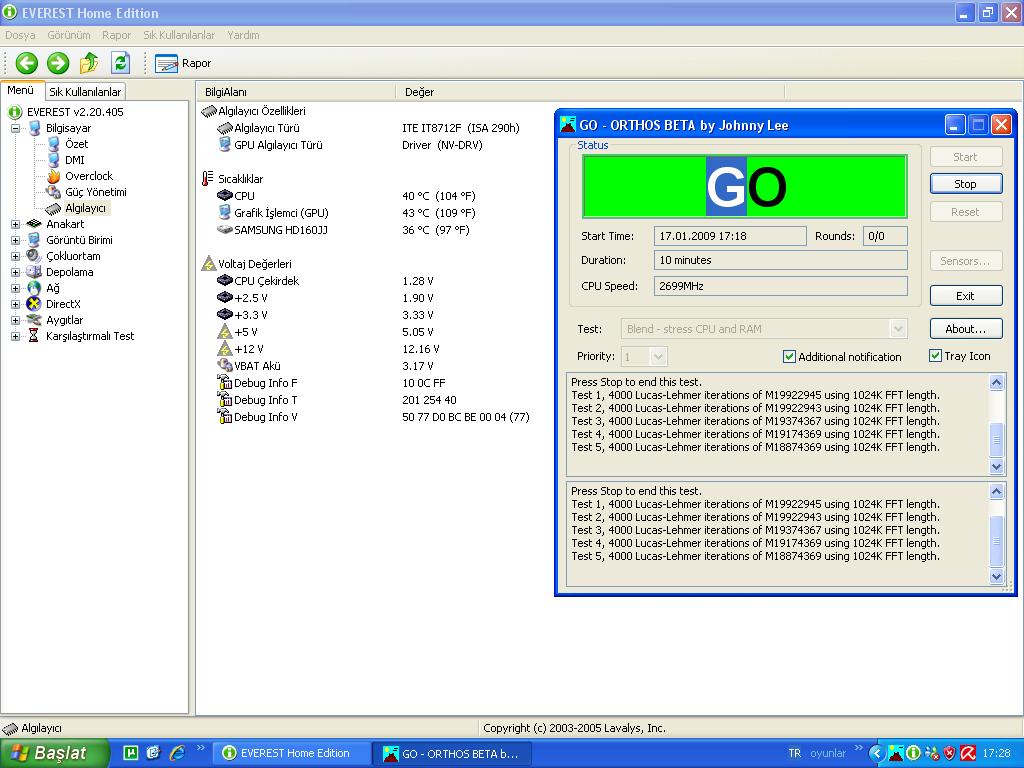Collapse the Bilgisayar tree node

15,129
